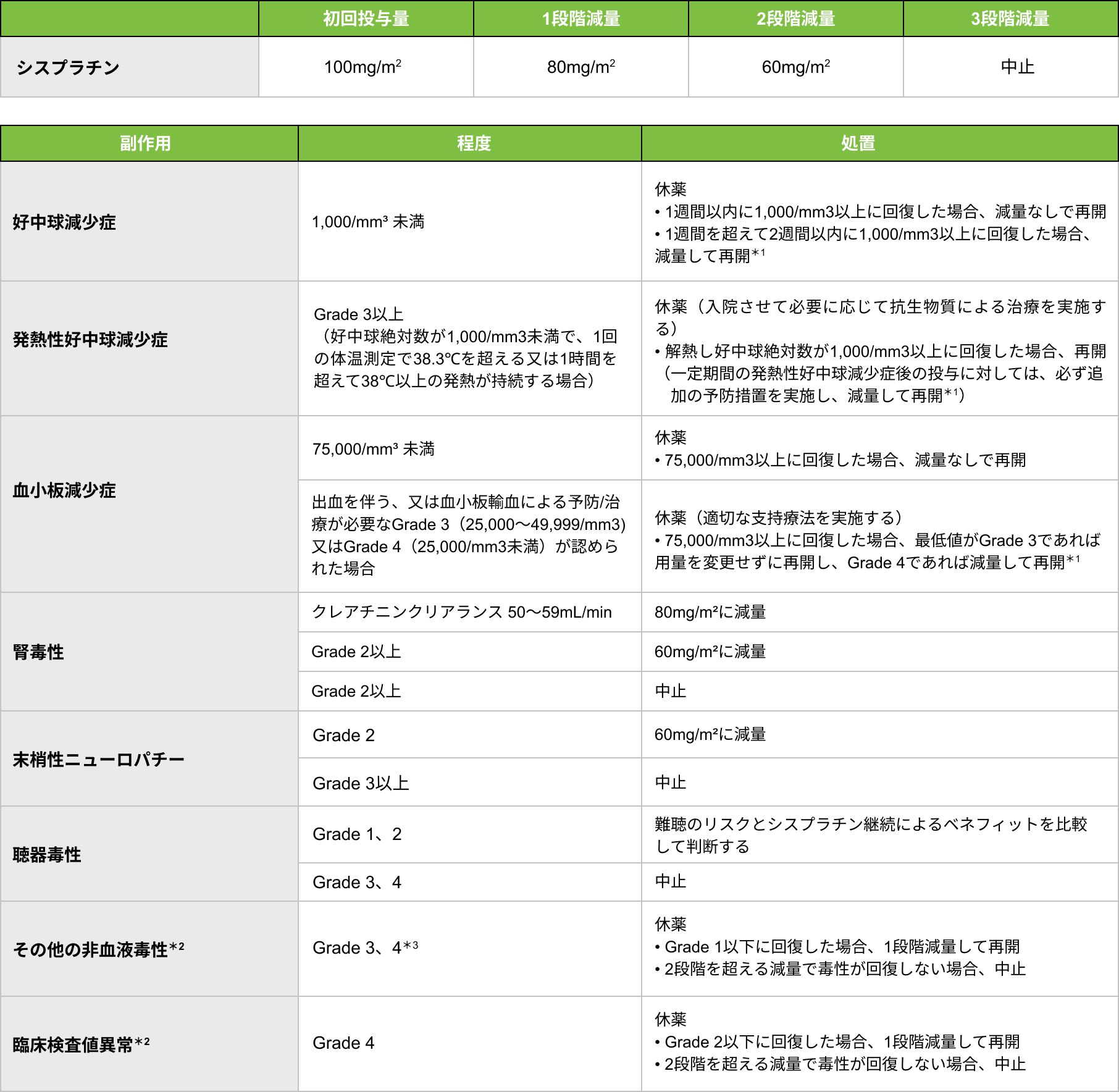Click Grade 3、4 in the 聴器毒性 row
This screenshot has width=1119, height=1092.
pyautogui.click(x=469, y=882)
